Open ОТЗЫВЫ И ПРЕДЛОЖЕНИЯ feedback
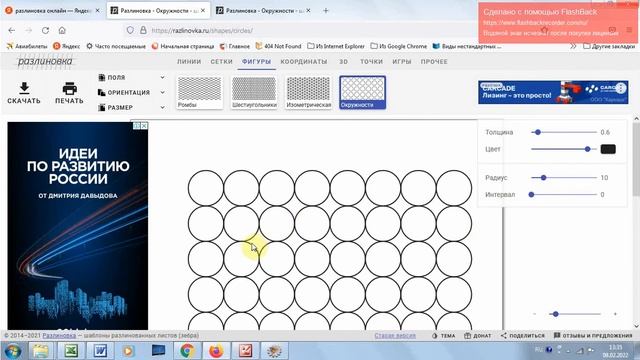The height and width of the screenshot is (360, 640). click(x=593, y=336)
